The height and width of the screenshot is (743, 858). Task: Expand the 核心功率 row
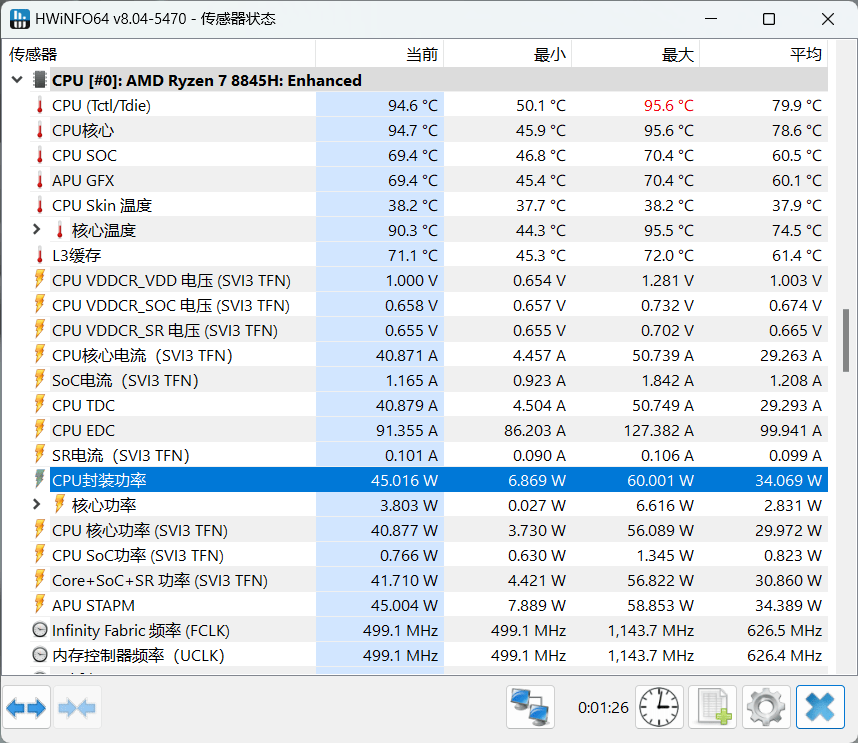(x=37, y=504)
